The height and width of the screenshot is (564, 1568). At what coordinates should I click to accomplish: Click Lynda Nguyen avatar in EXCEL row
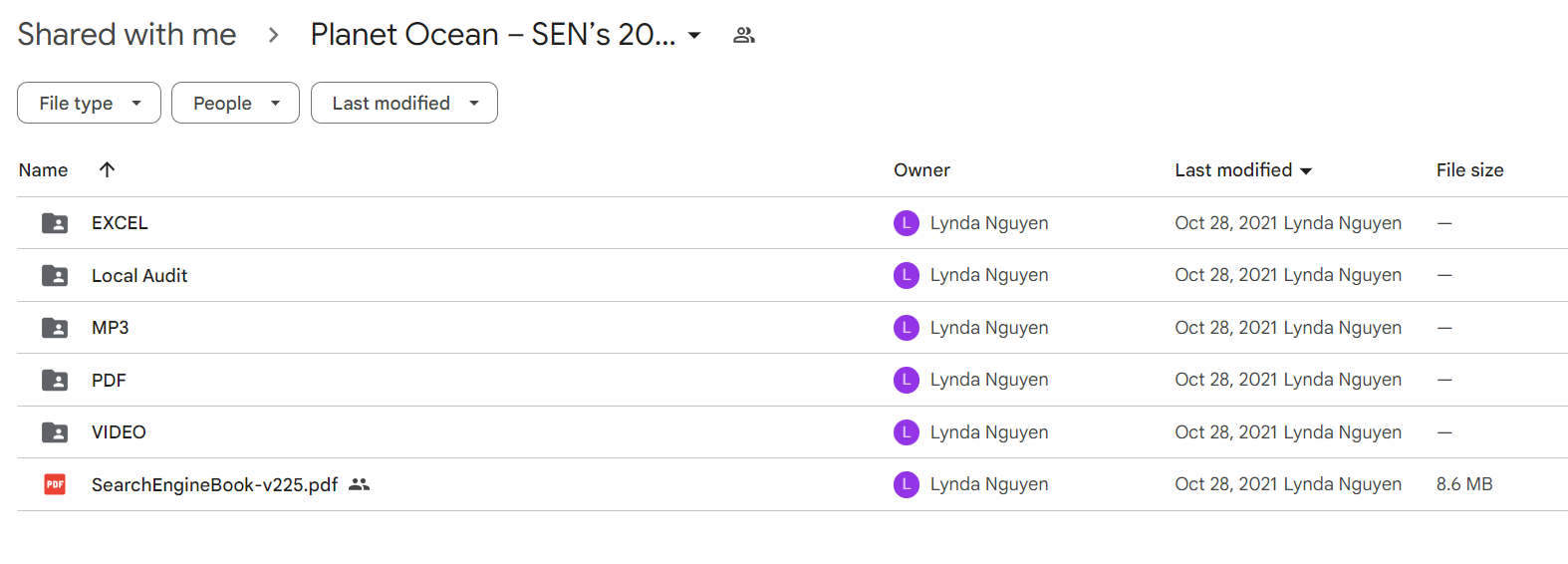click(x=907, y=223)
